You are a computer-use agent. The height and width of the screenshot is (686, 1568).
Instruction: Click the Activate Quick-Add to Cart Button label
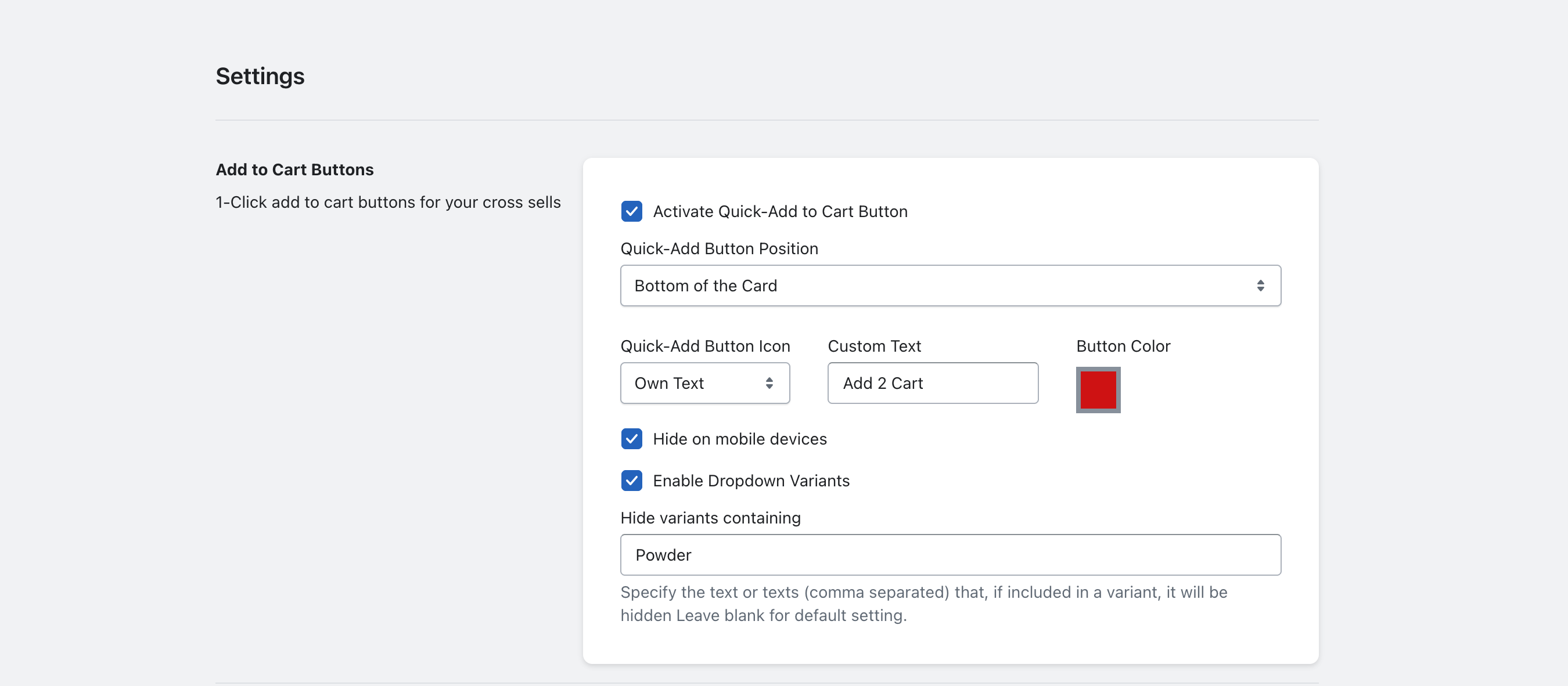[780, 211]
